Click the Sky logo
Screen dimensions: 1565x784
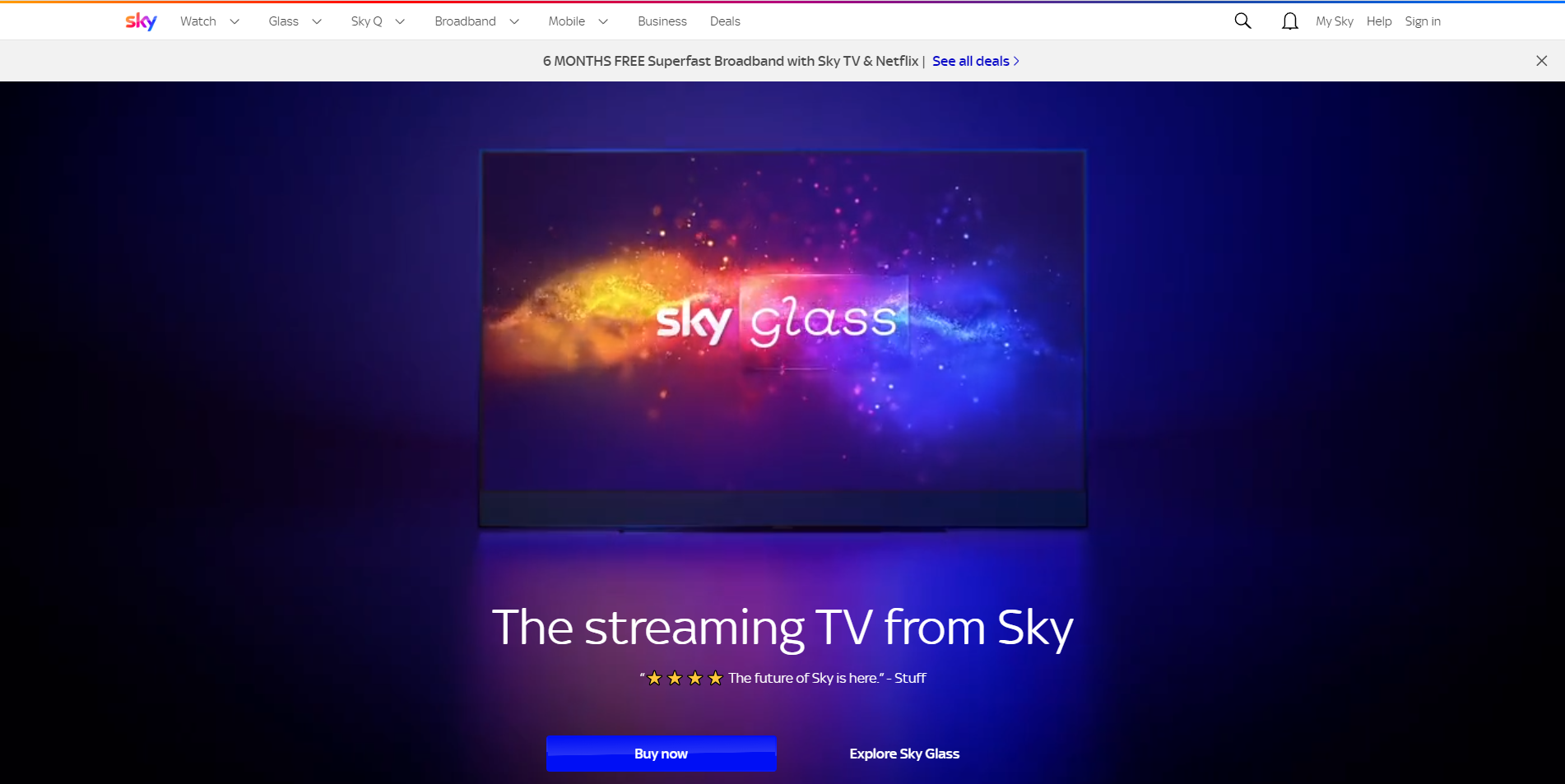(x=139, y=21)
